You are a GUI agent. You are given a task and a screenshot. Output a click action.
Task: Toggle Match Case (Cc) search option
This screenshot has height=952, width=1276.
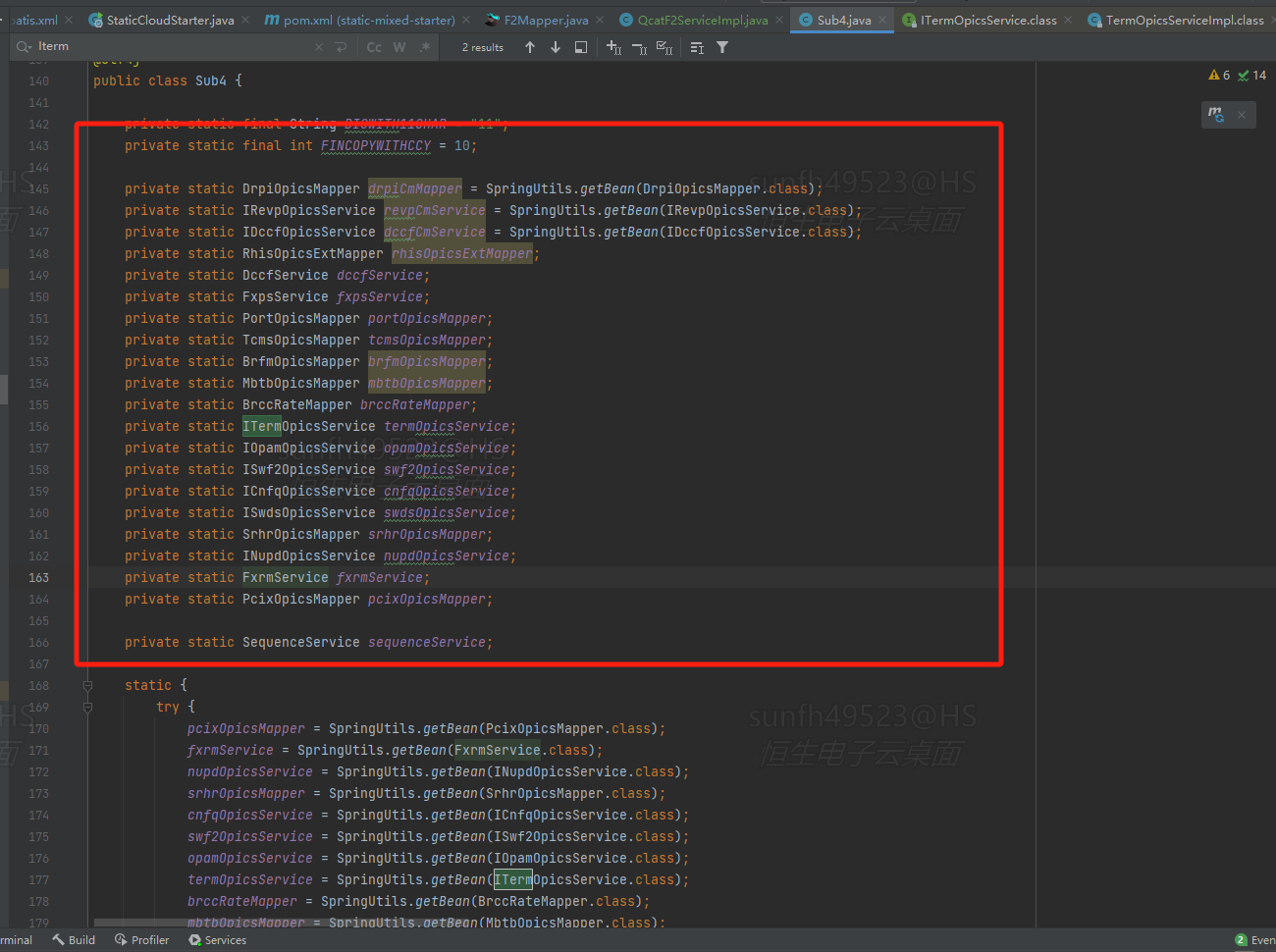click(x=374, y=47)
